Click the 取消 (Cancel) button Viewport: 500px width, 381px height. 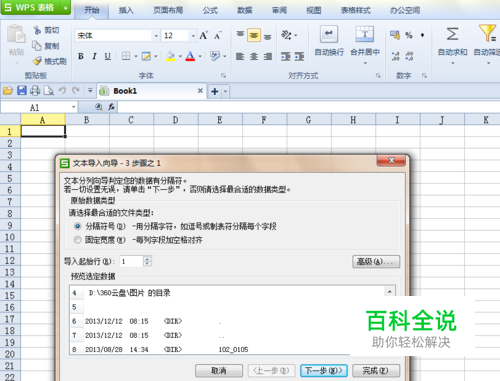pyautogui.click(x=219, y=370)
